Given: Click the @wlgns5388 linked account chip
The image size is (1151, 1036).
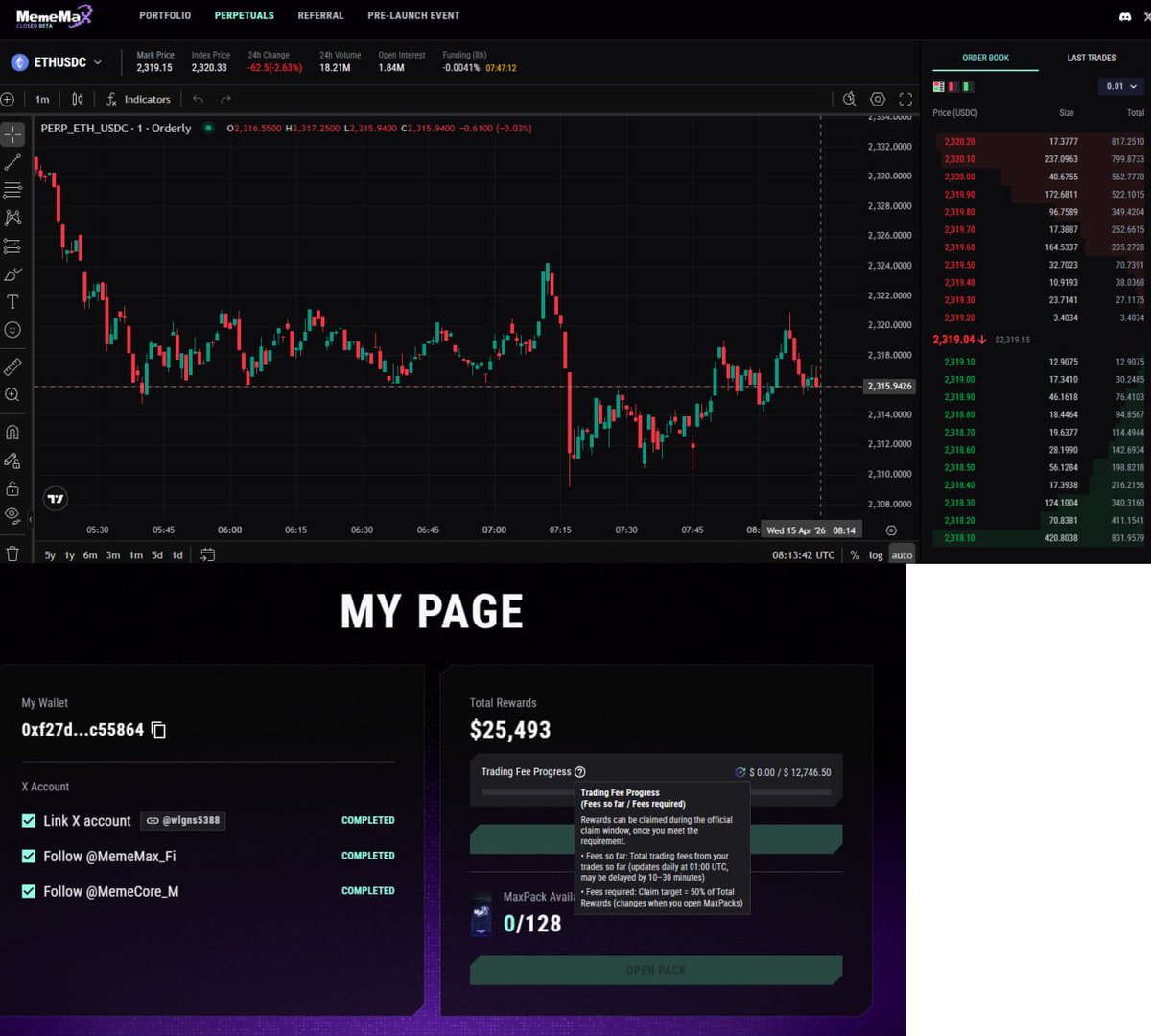Looking at the screenshot, I should [182, 820].
